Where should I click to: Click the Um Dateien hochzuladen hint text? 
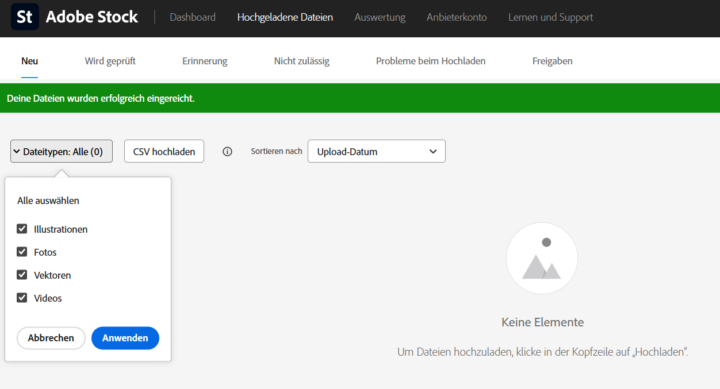coord(542,352)
